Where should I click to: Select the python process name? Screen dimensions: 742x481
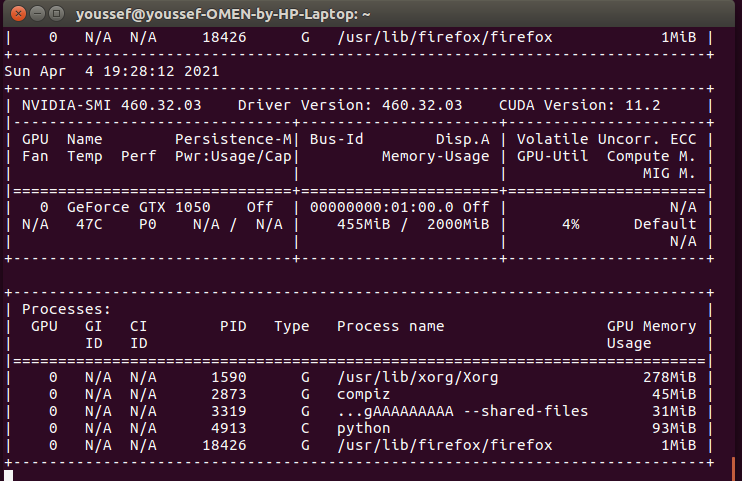point(364,428)
